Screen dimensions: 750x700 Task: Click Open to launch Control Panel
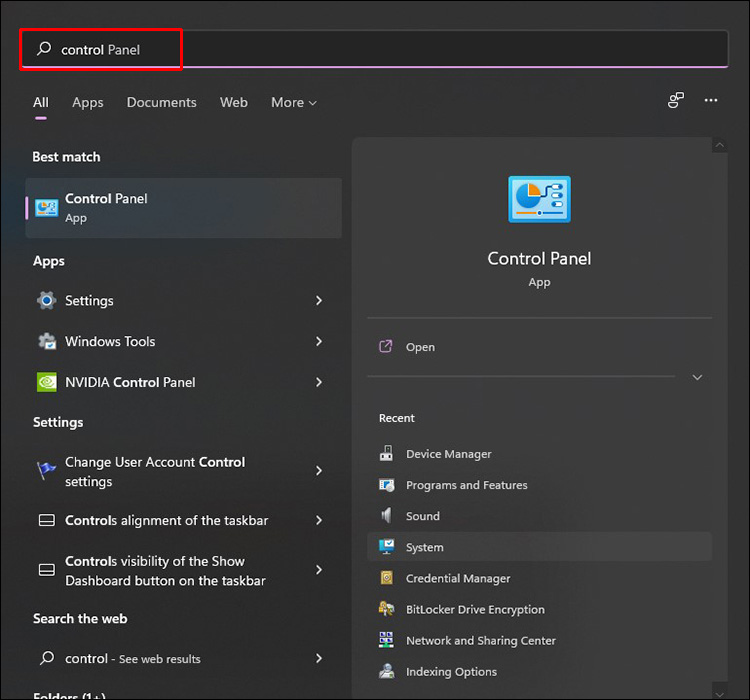click(420, 347)
